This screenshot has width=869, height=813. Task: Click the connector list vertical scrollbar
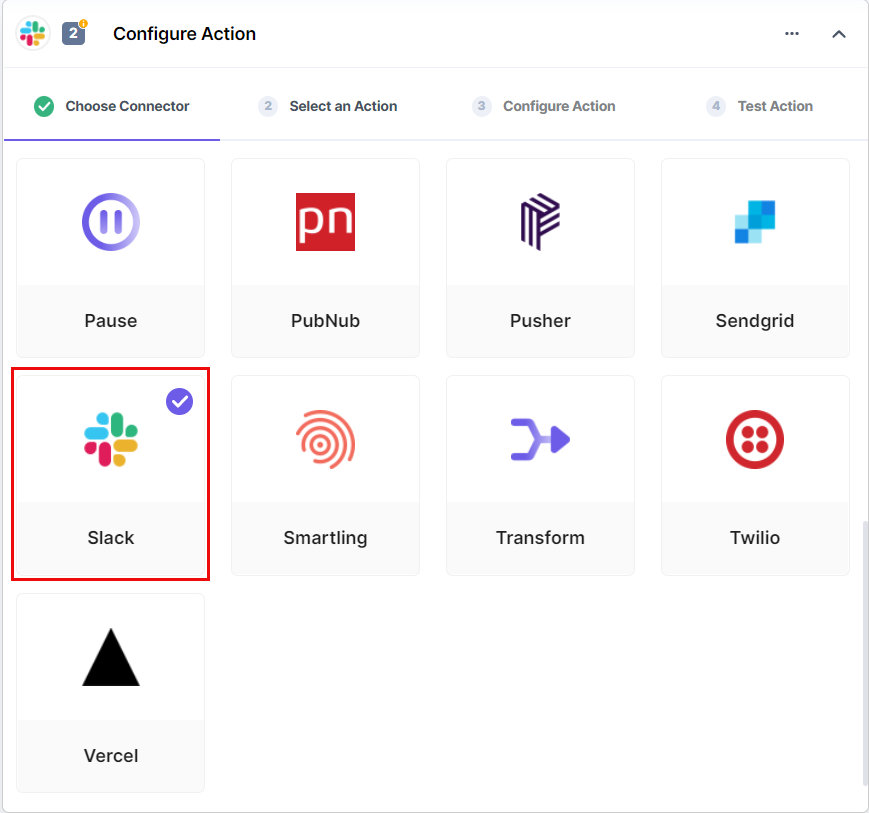point(865,654)
